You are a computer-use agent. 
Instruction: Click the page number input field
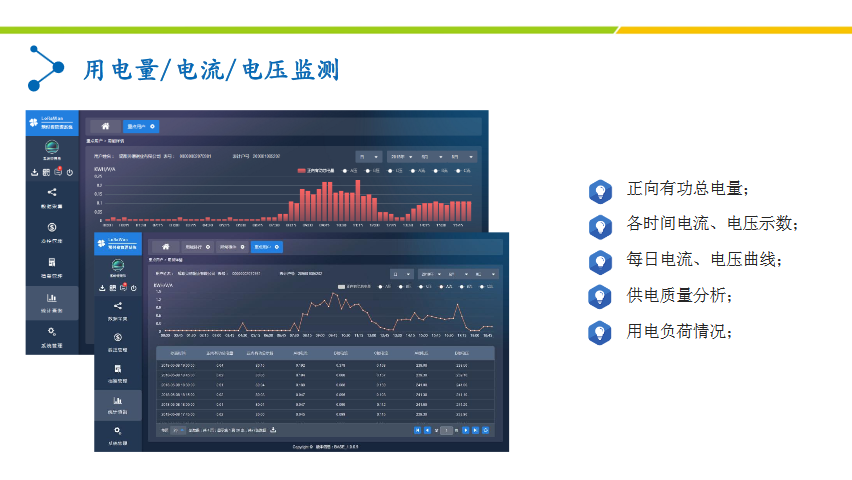[447, 430]
